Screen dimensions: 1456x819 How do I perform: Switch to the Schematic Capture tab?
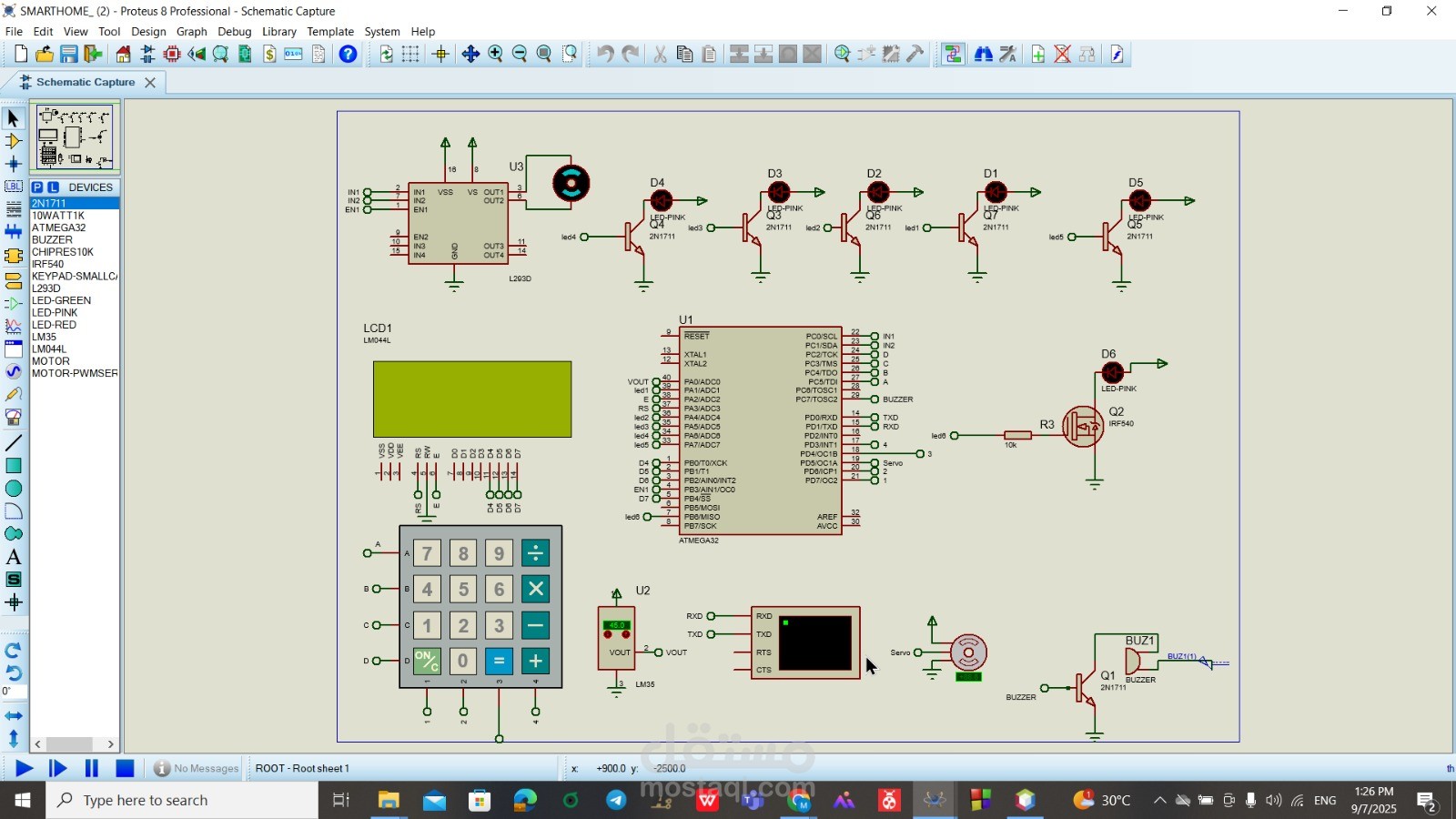[x=86, y=82]
